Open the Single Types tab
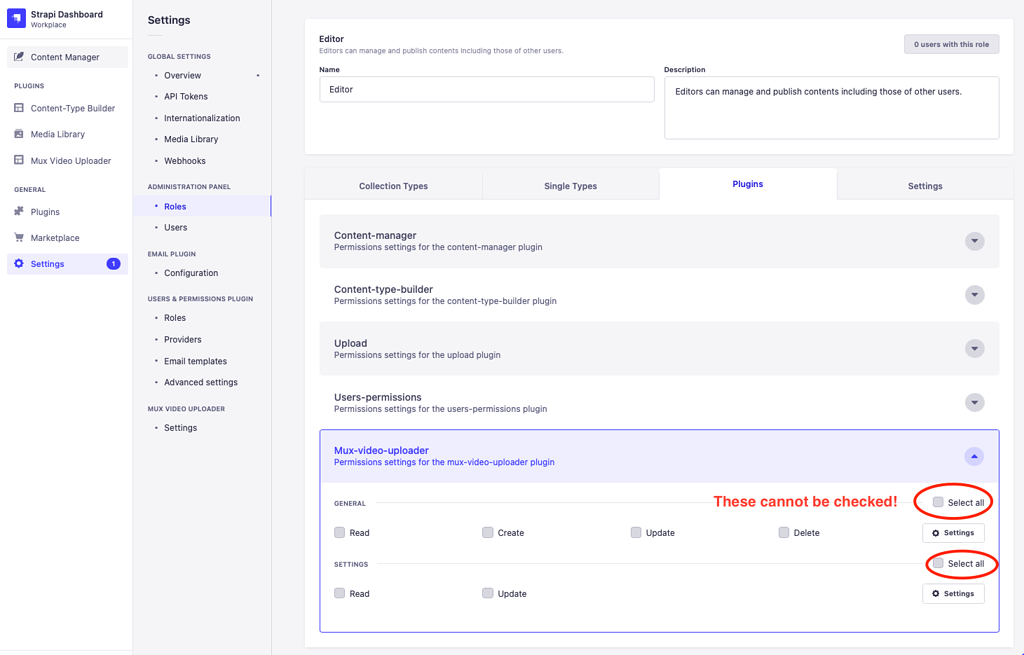The image size is (1024, 655). tap(570, 185)
